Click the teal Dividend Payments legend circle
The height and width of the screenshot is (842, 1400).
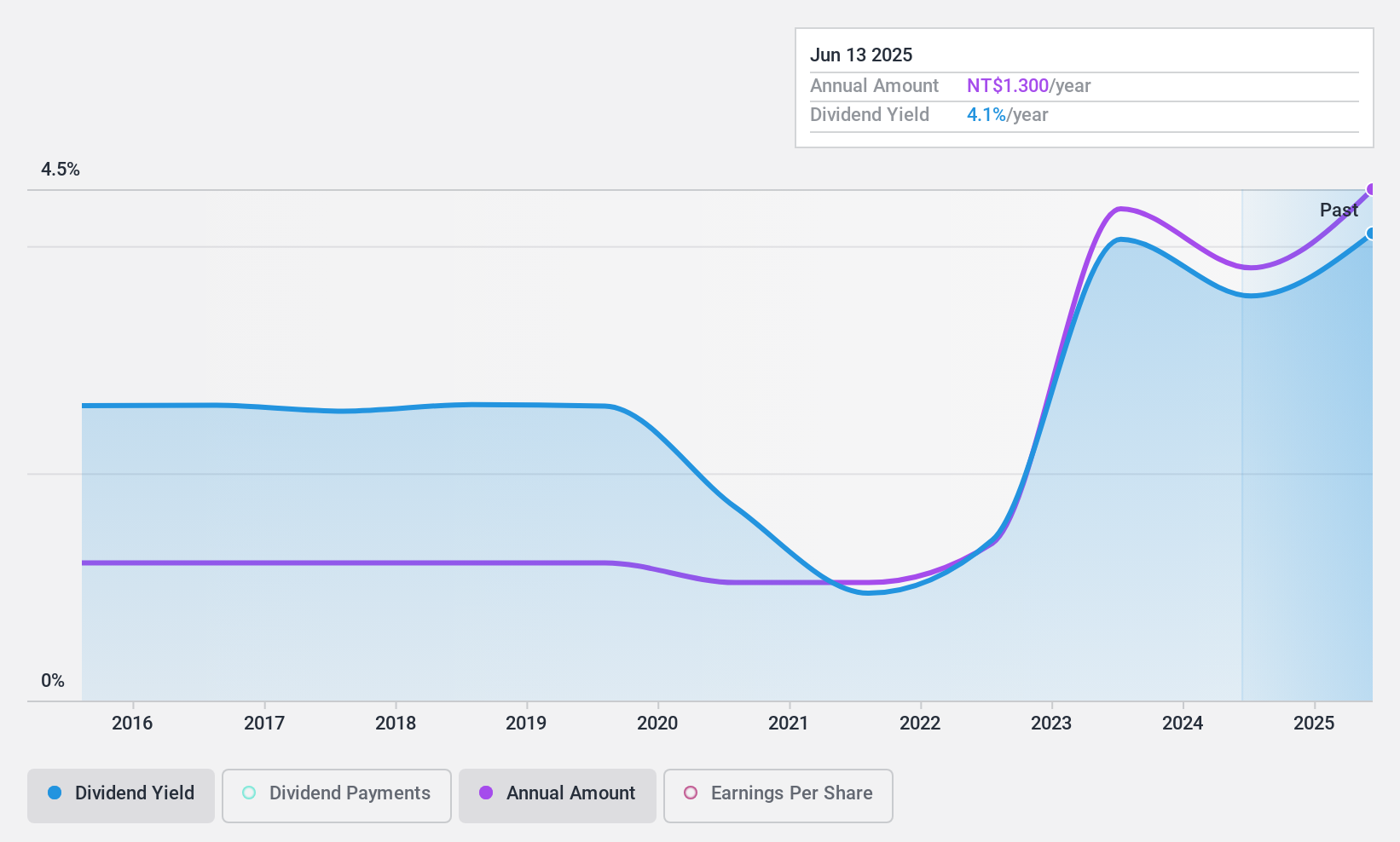[x=249, y=793]
